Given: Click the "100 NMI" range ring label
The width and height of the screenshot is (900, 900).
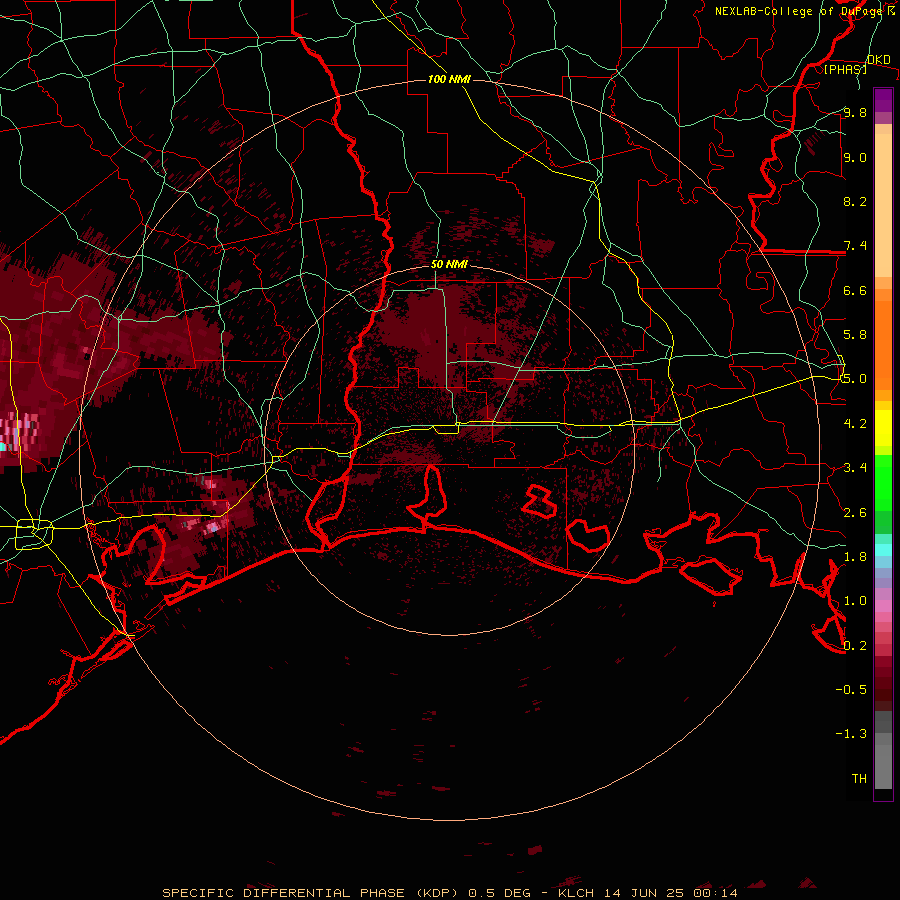Looking at the screenshot, I should coord(449,79).
